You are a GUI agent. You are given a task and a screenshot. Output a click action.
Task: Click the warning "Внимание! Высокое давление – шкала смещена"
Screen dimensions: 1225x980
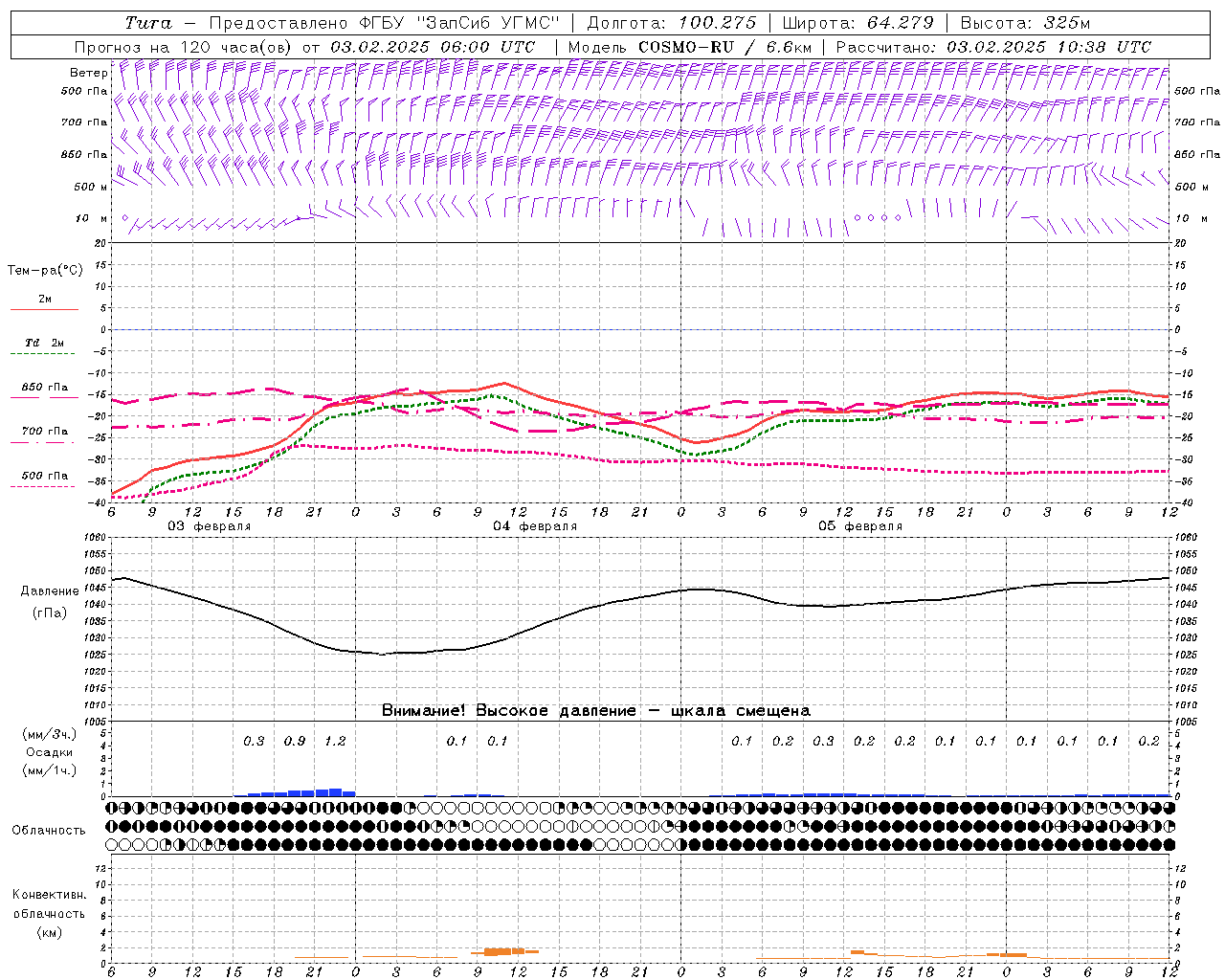click(596, 711)
